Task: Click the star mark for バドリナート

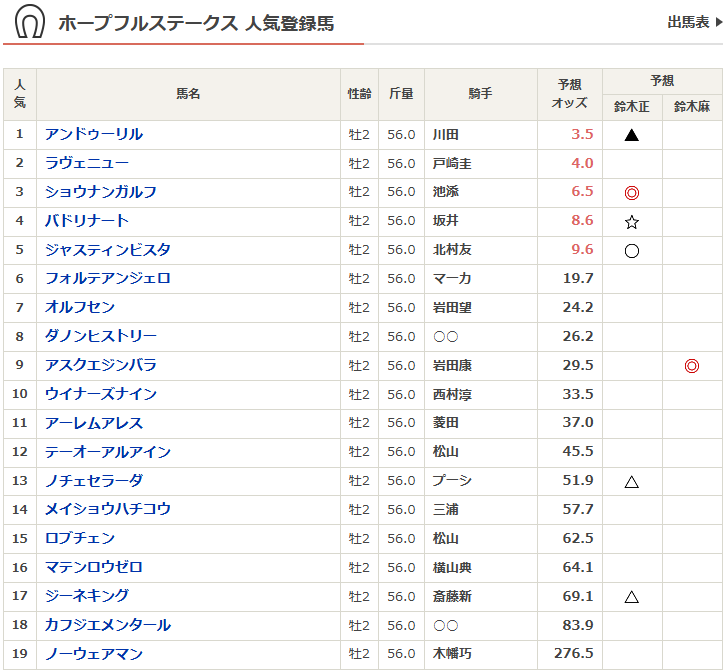Action: click(x=631, y=222)
